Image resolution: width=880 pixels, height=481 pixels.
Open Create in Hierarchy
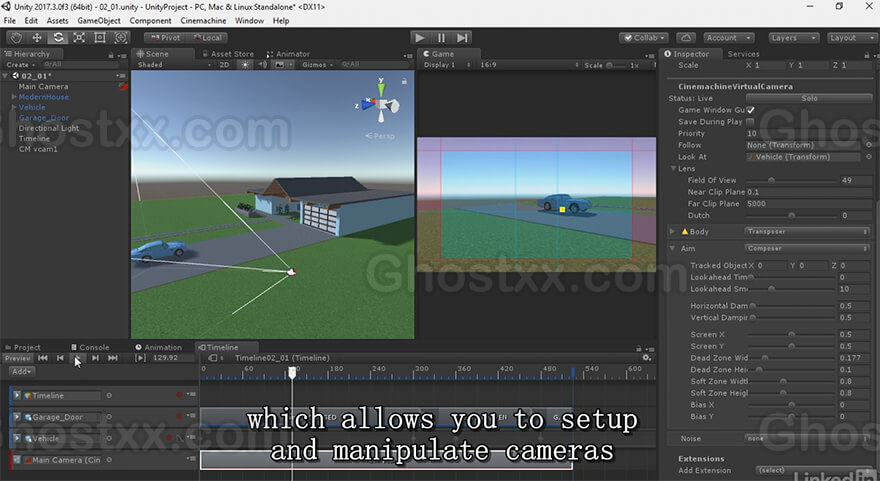21,65
